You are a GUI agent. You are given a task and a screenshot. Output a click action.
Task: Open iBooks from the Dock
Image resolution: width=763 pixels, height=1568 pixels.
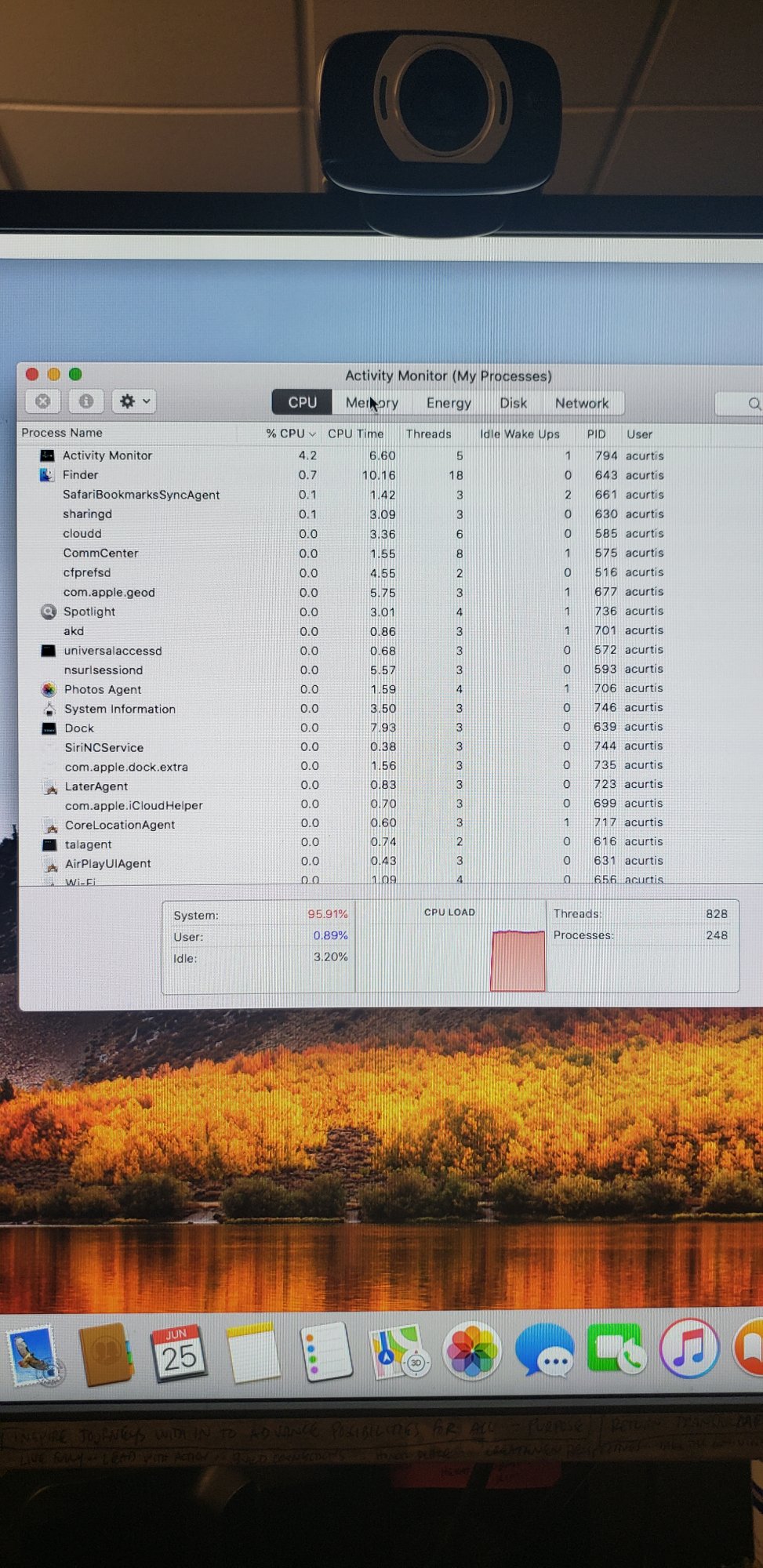click(749, 1348)
